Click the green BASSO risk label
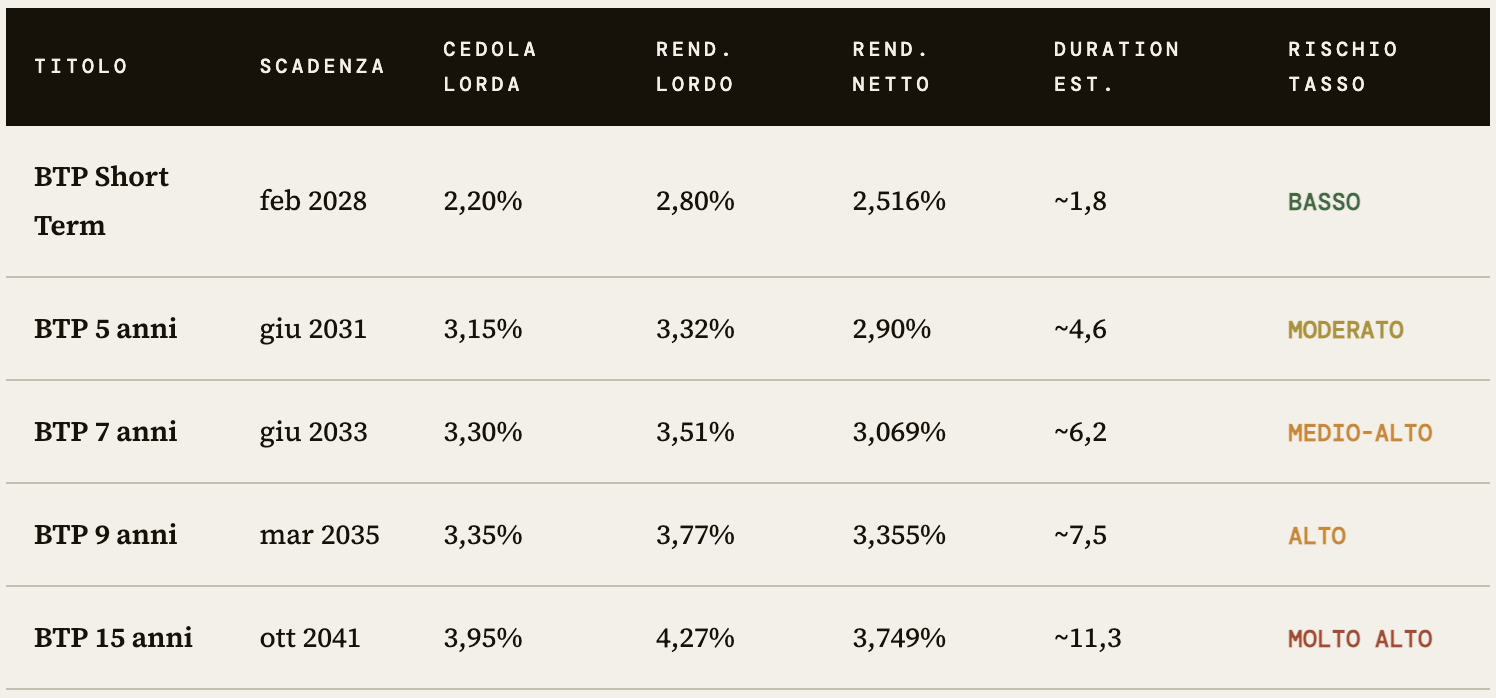Screen dimensions: 1496x698 (x=1324, y=202)
